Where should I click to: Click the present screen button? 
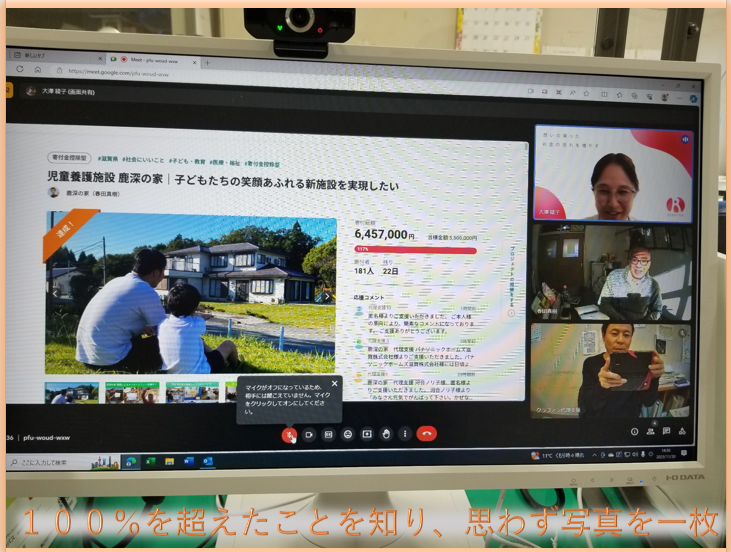[366, 434]
